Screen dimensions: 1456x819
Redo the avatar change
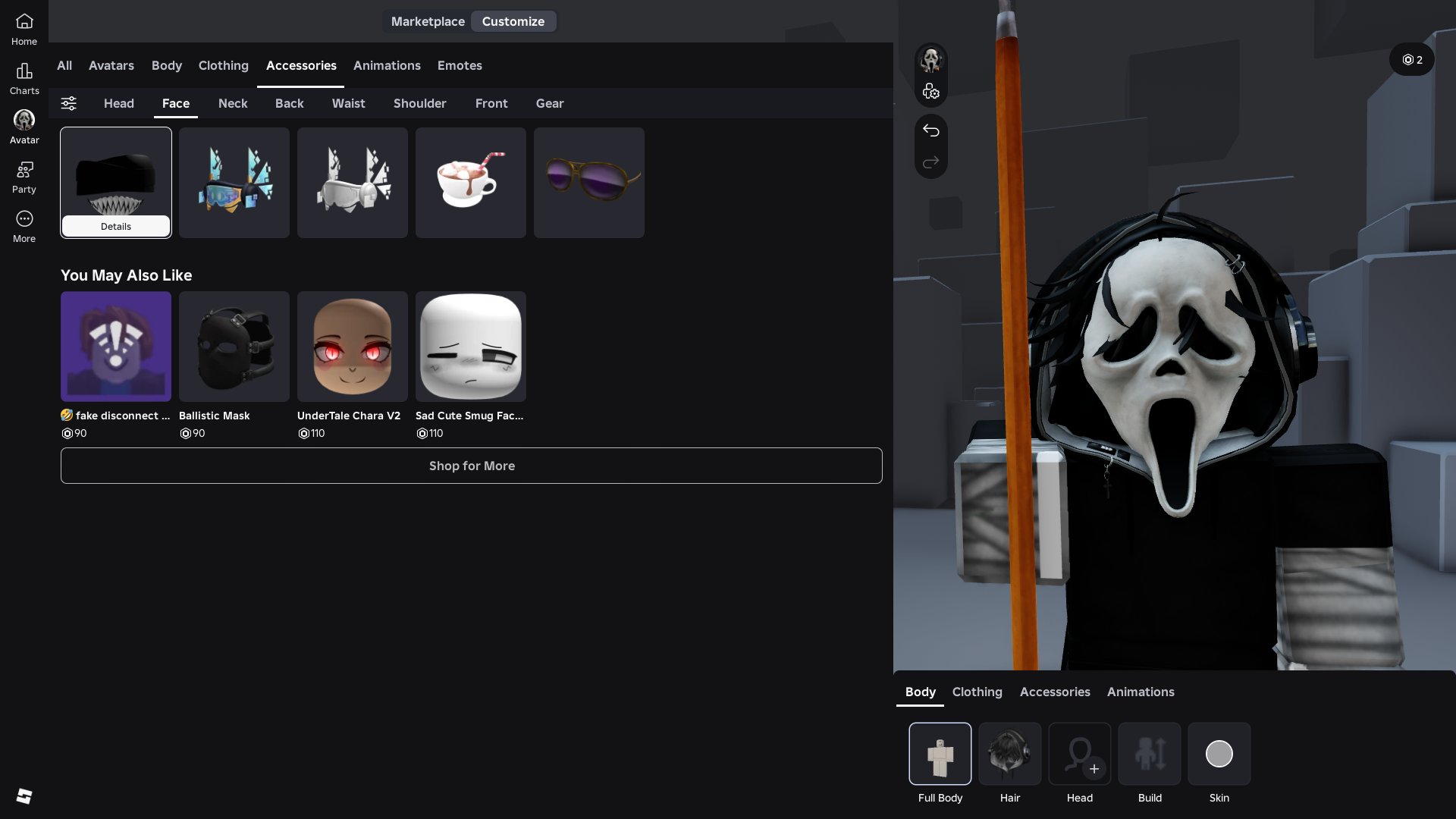point(930,162)
